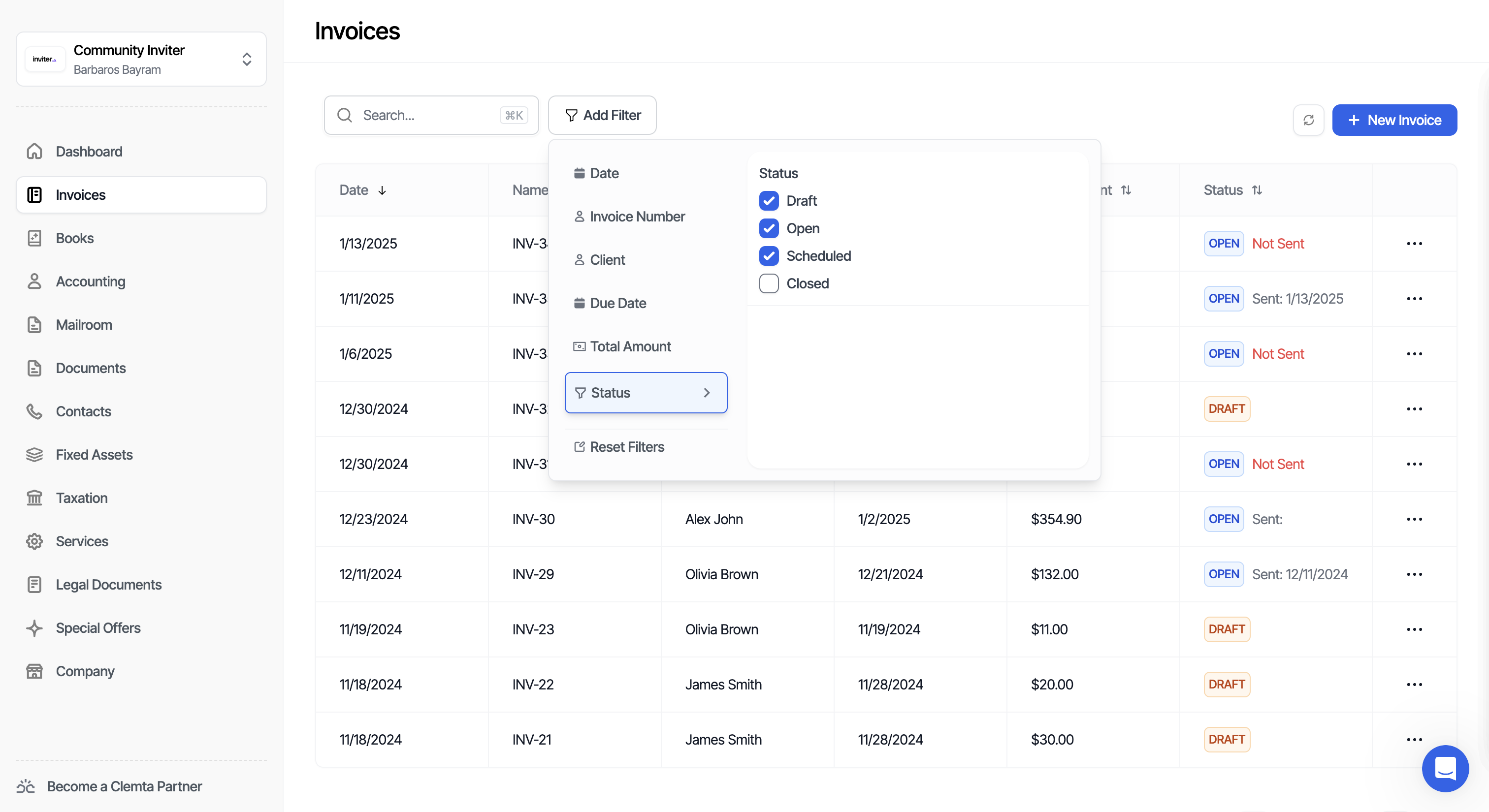This screenshot has width=1489, height=812.
Task: Open actions menu for the 1/11/2025 invoice
Action: point(1415,299)
